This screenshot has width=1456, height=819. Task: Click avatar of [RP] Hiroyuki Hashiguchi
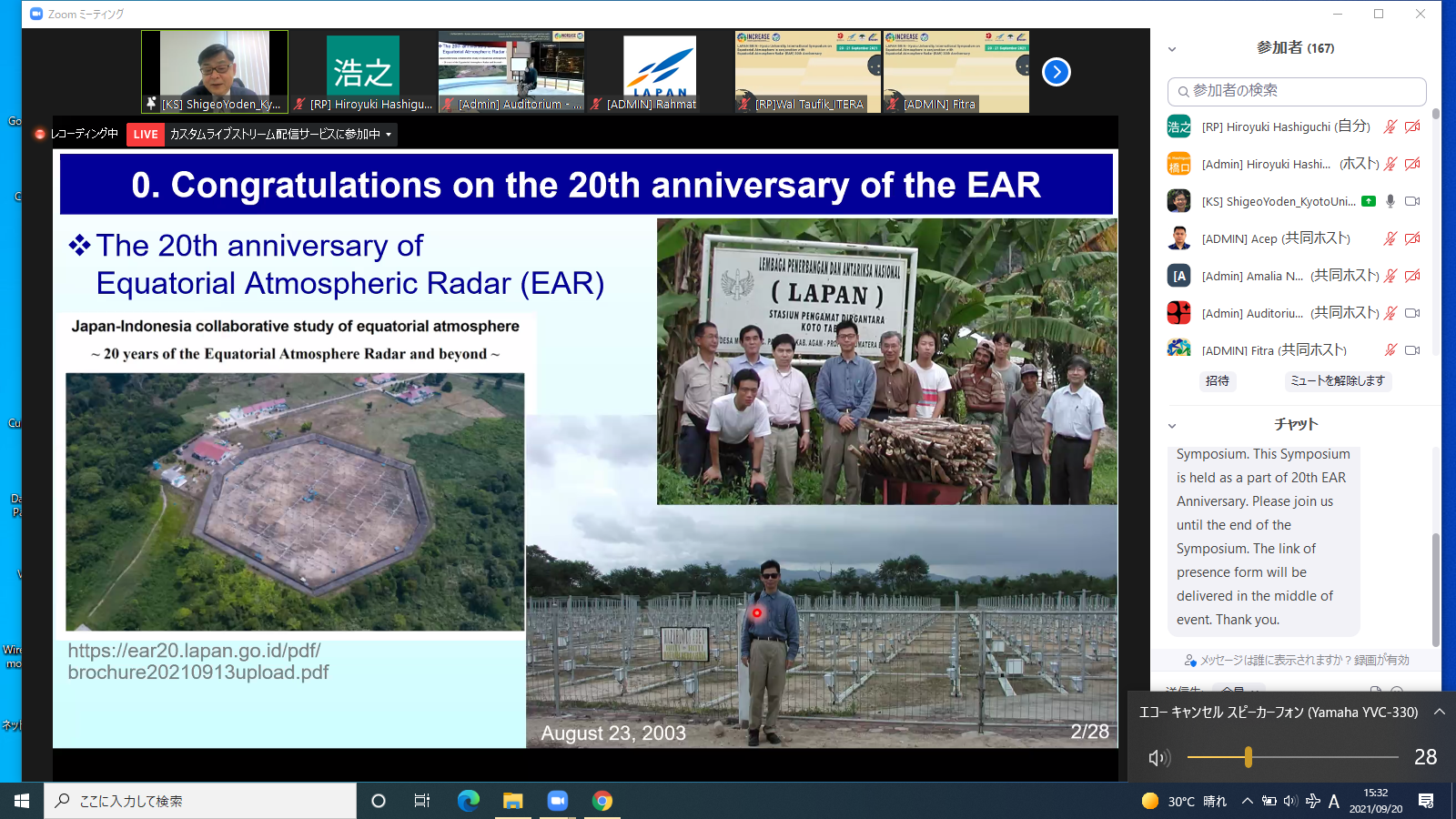point(1179,126)
